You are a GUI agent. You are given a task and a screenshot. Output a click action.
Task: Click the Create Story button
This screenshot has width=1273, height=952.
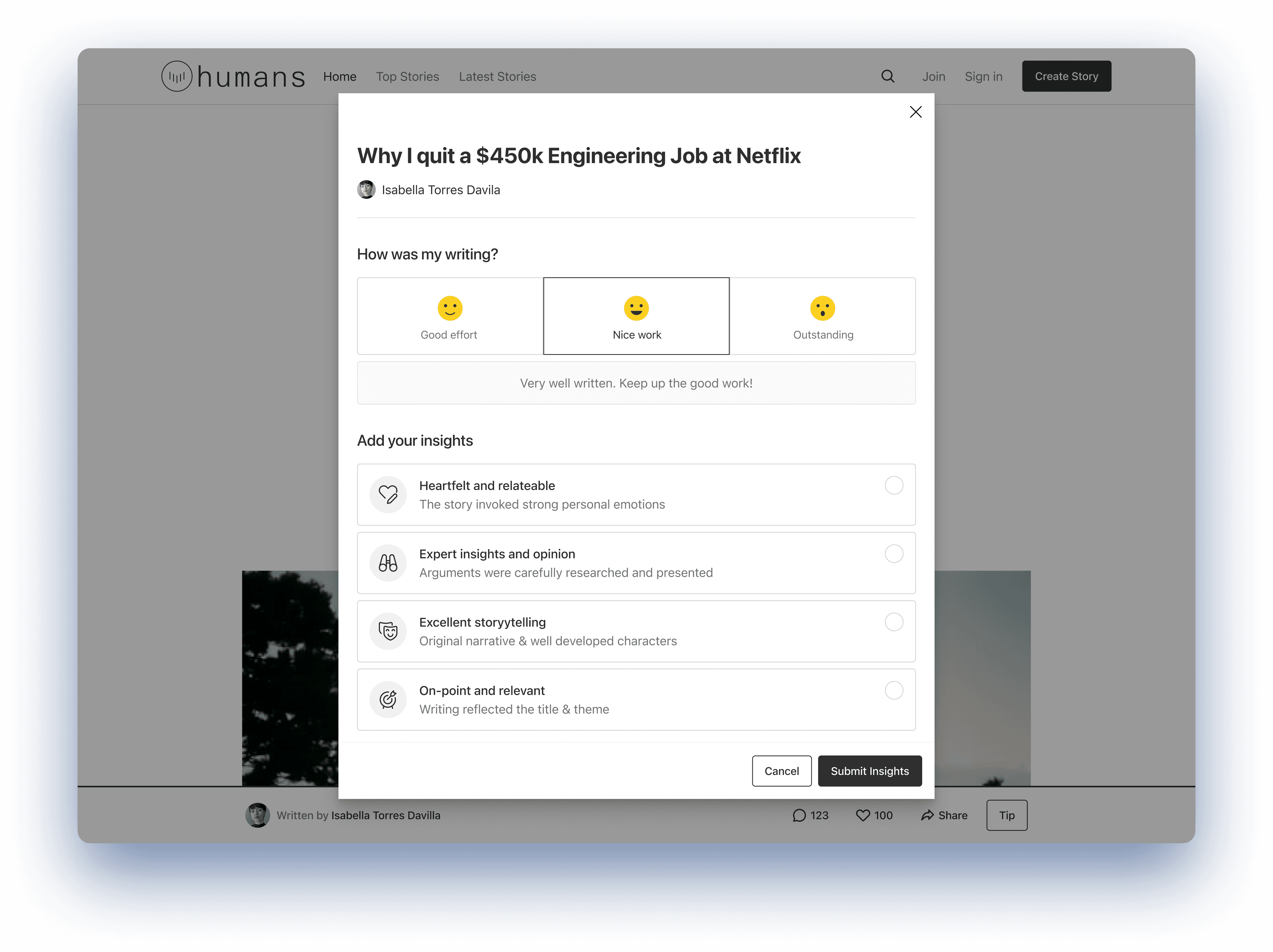tap(1066, 77)
